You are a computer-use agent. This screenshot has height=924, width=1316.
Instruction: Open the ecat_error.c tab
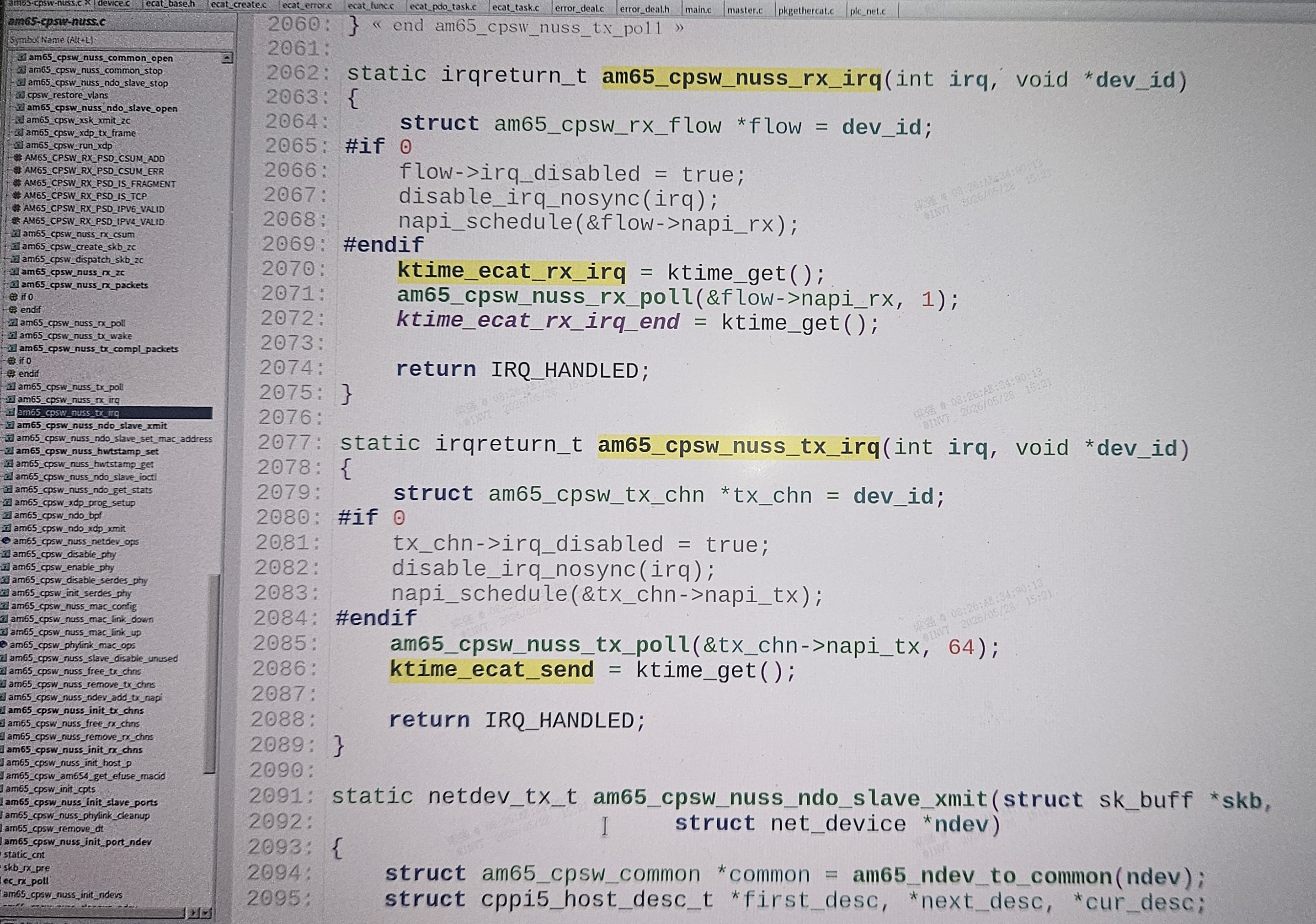pos(306,5)
